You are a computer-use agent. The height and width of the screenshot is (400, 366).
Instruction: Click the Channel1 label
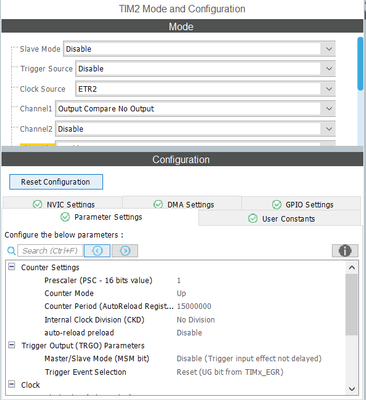pyautogui.click(x=36, y=109)
